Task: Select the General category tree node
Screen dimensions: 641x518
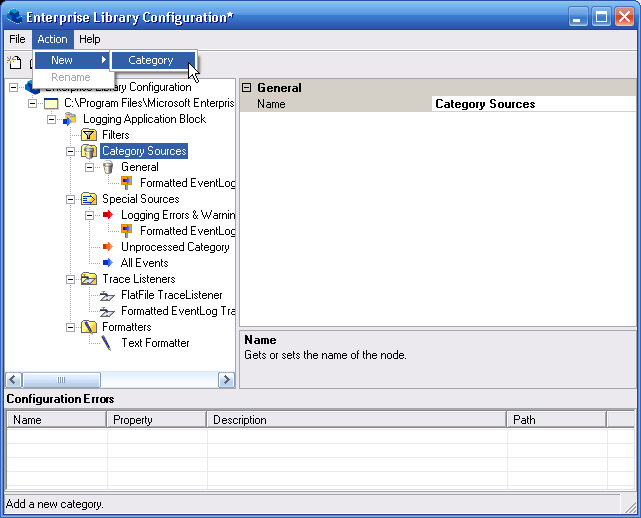Action: [x=139, y=167]
